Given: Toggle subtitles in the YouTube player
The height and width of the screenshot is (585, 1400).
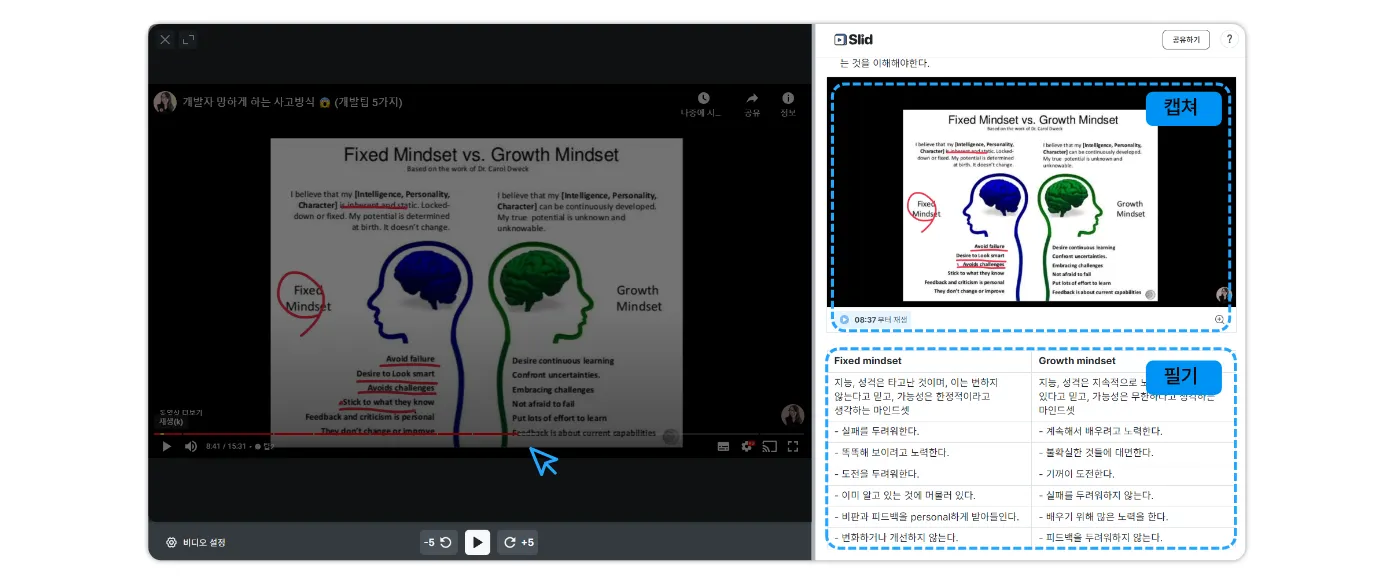Looking at the screenshot, I should click(x=723, y=446).
